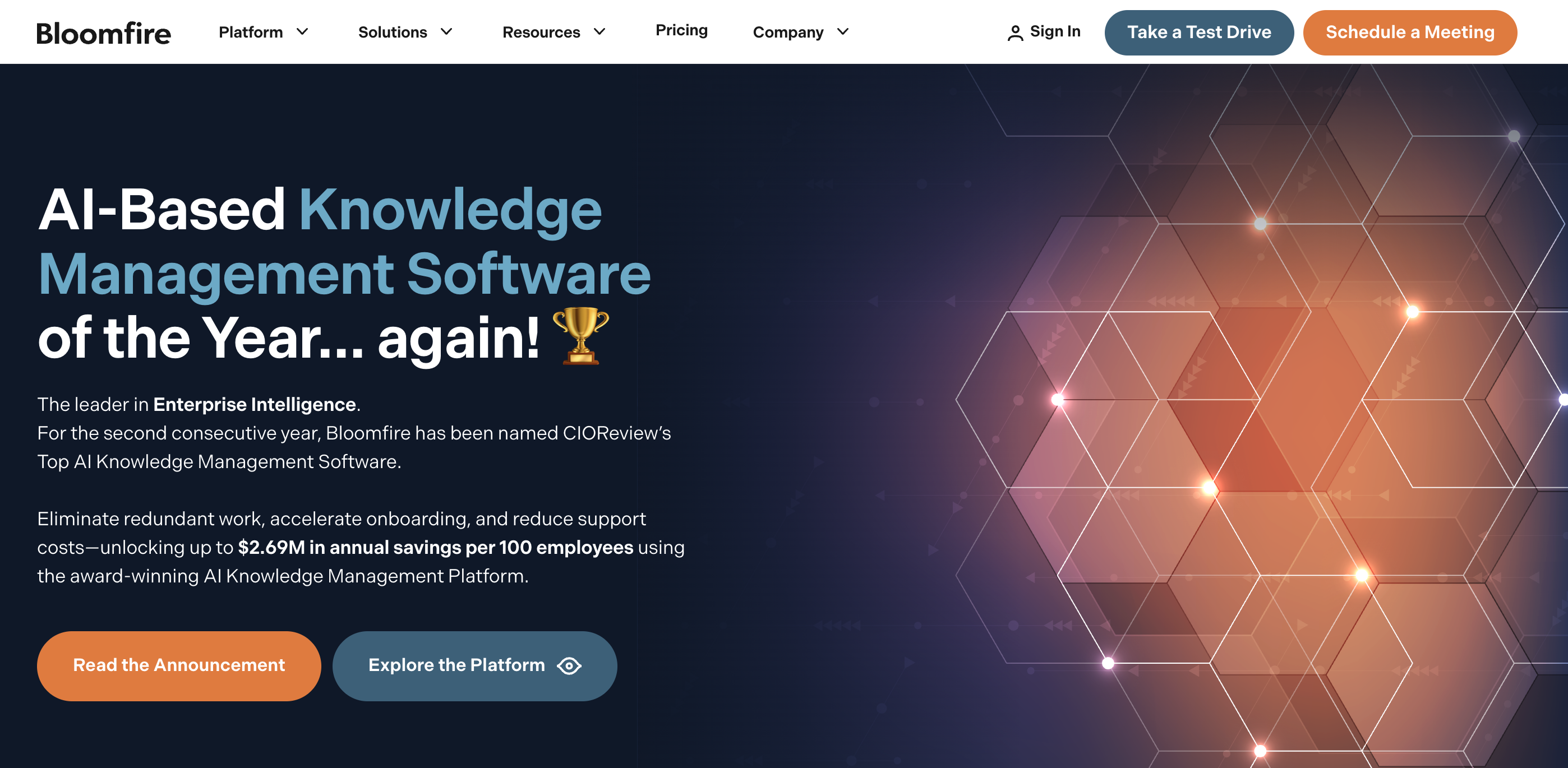Click Take a Test Drive button
This screenshot has height=768, width=1568.
[1198, 33]
